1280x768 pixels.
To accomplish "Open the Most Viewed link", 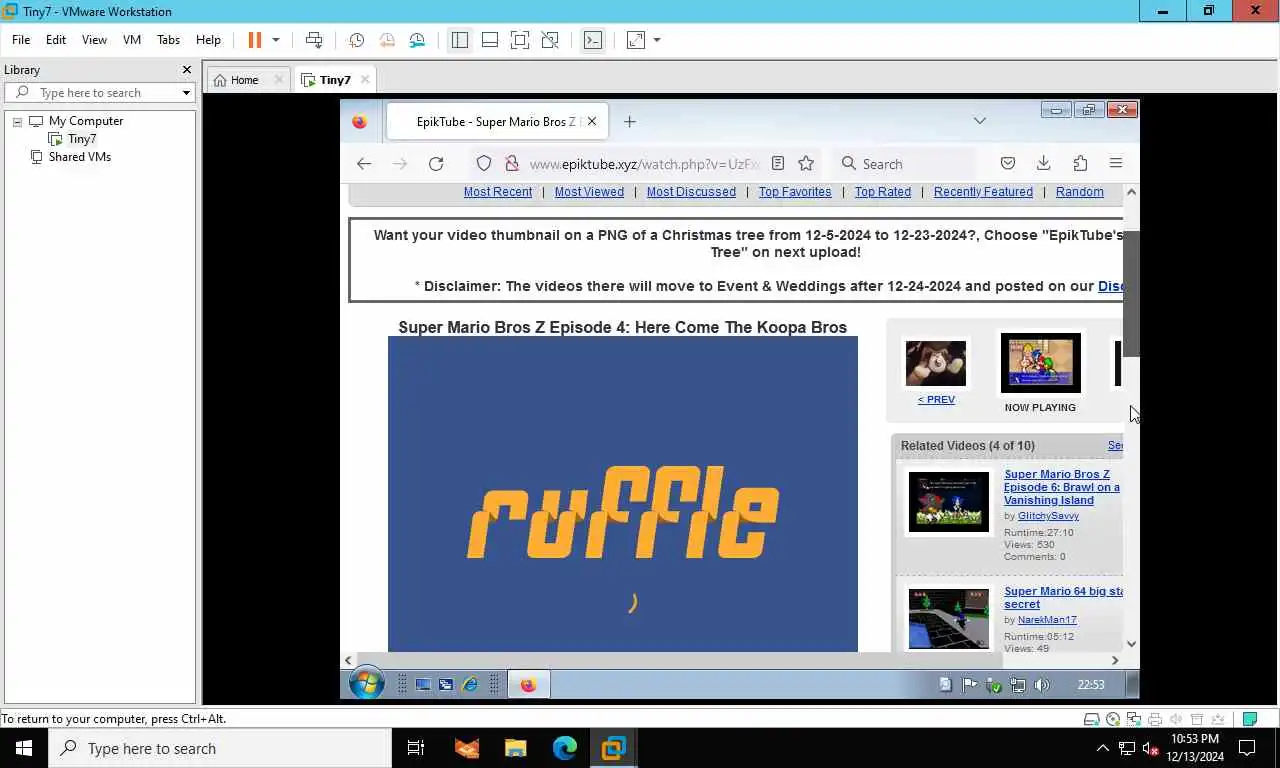I will coord(589,192).
